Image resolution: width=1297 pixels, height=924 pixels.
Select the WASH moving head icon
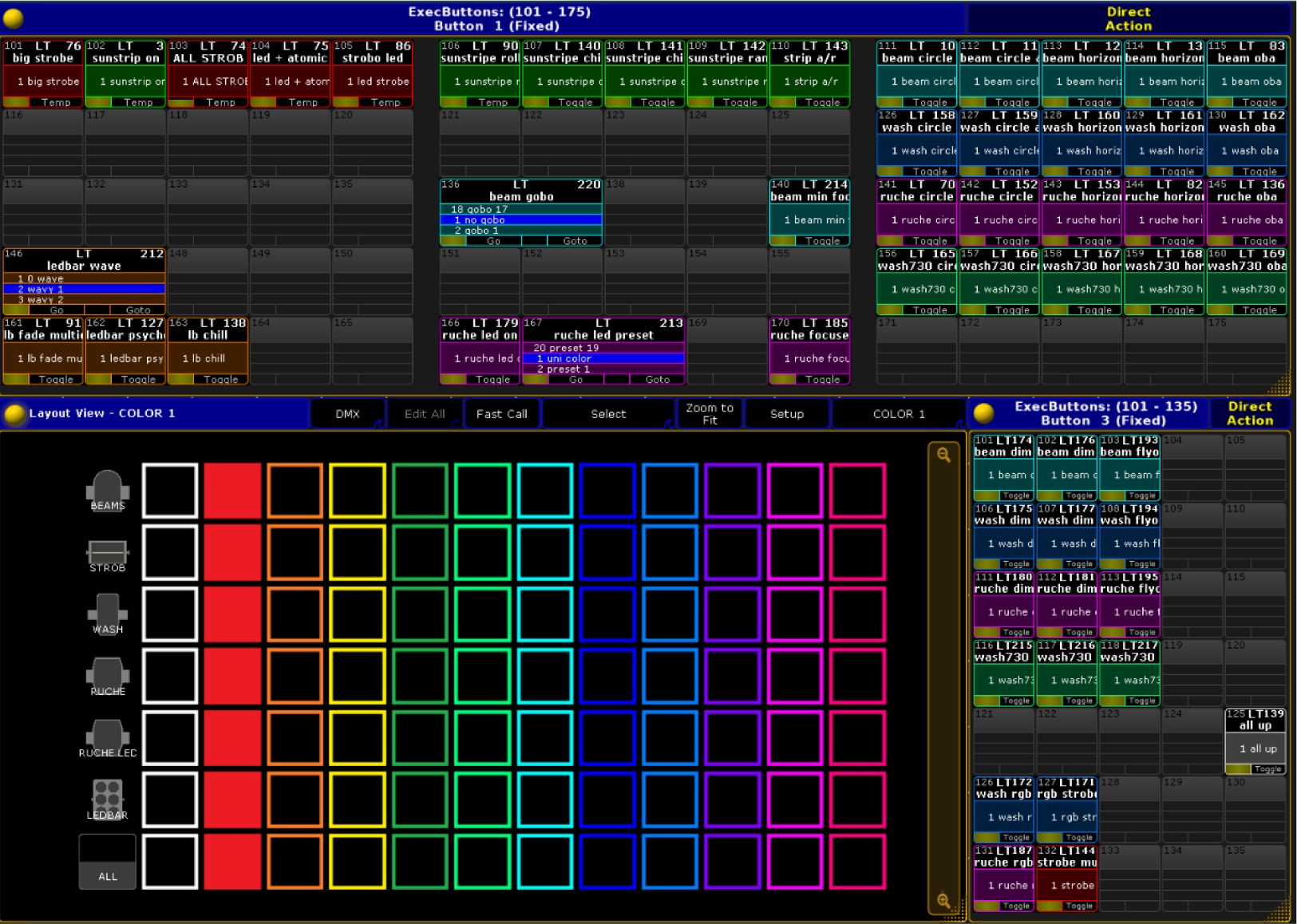pos(108,614)
